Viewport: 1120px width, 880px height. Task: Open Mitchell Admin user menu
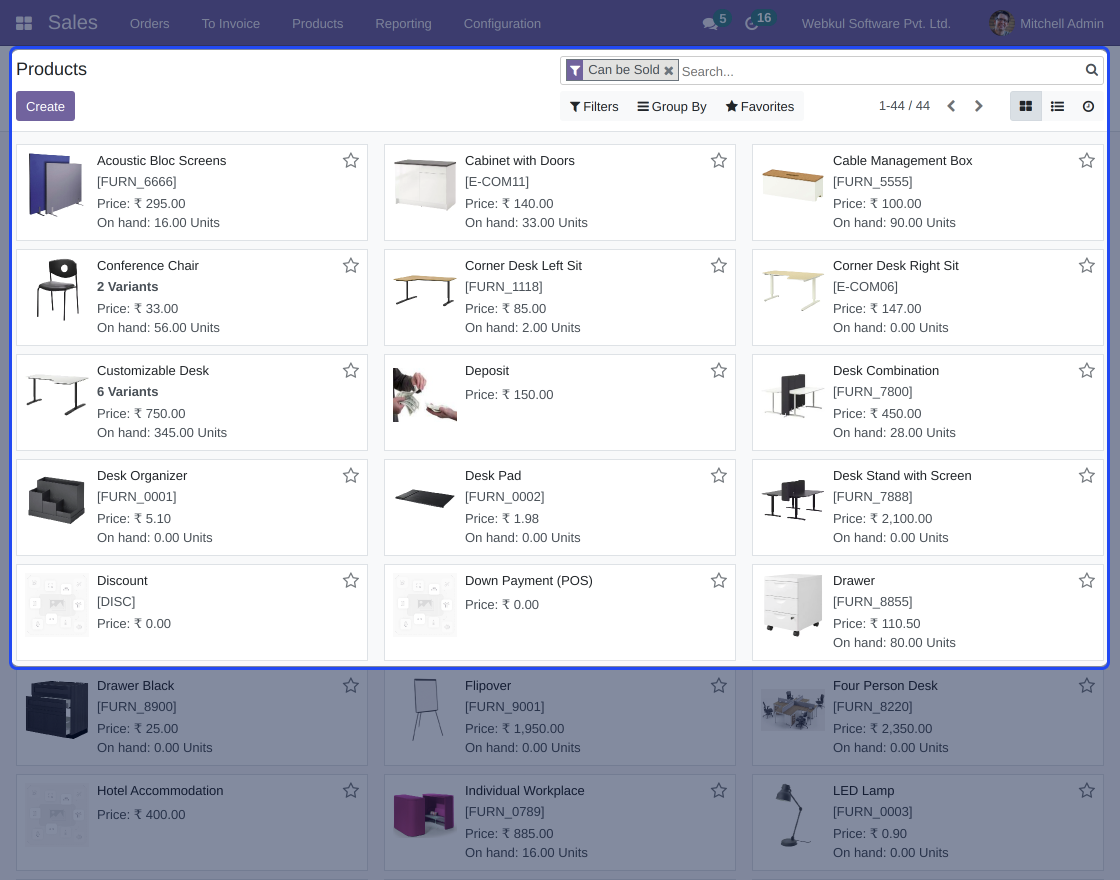(1046, 24)
